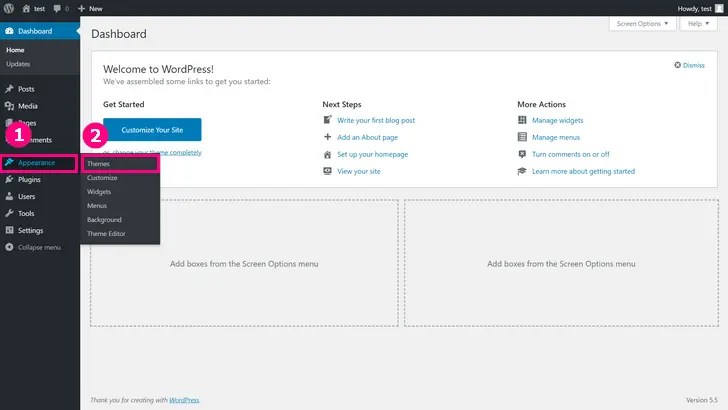Screen dimensions: 728x410
Task: Click the menus list icon
Action: (x=522, y=137)
